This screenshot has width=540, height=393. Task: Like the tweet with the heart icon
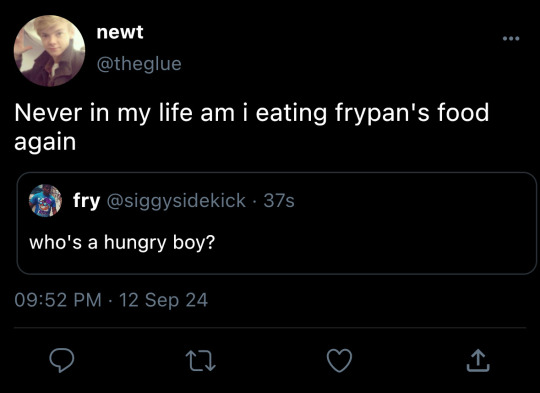coord(340,360)
